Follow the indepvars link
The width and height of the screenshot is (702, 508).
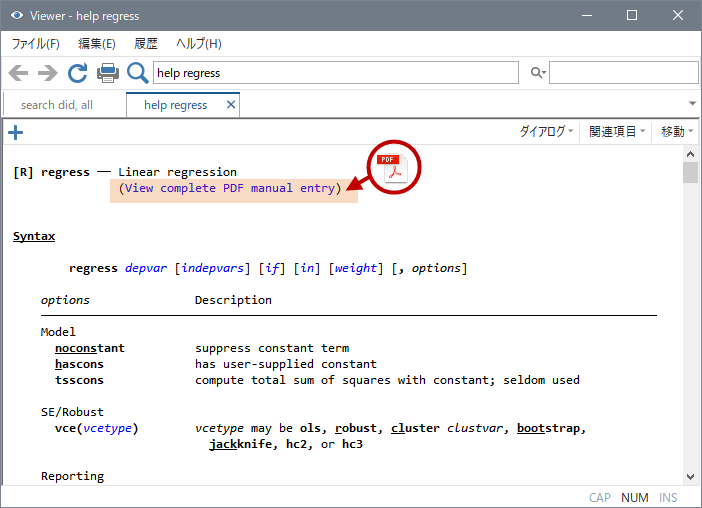click(213, 268)
